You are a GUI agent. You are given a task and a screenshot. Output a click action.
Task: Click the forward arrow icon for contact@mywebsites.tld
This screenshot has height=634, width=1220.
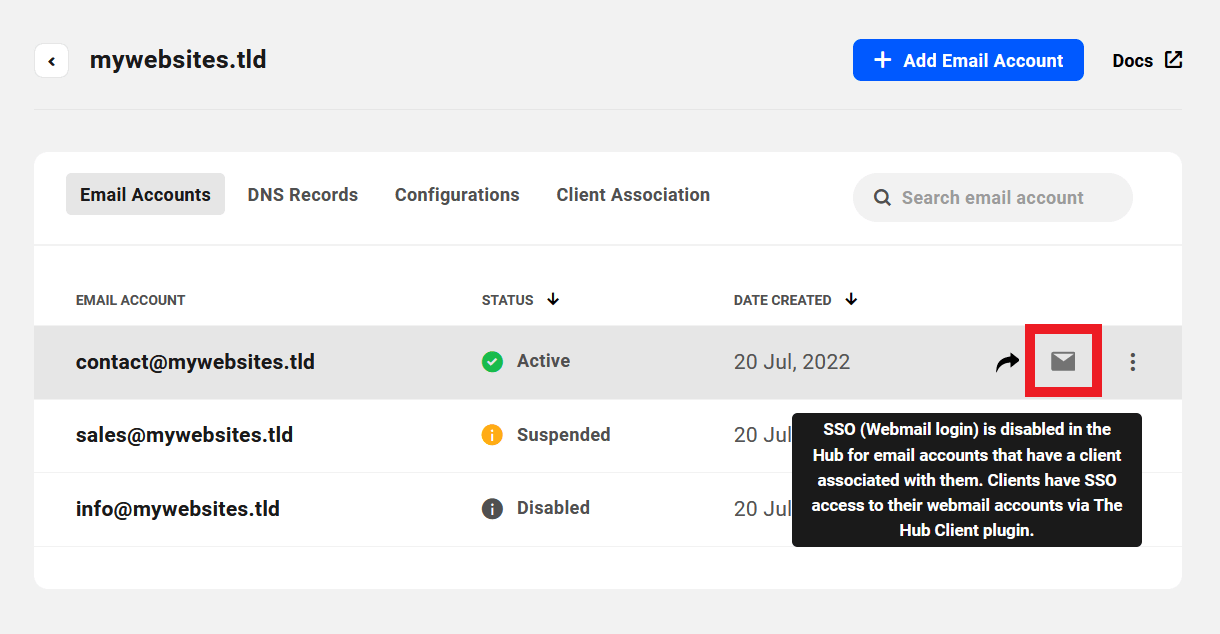coord(1007,361)
